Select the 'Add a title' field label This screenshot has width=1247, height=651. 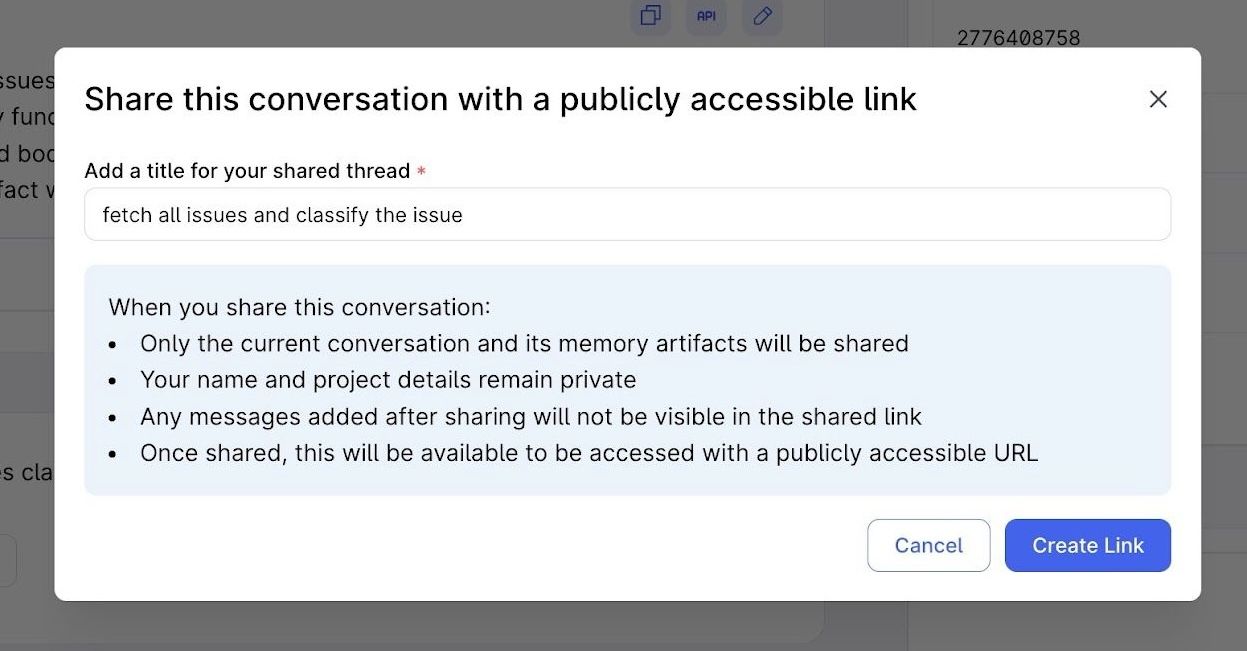247,170
